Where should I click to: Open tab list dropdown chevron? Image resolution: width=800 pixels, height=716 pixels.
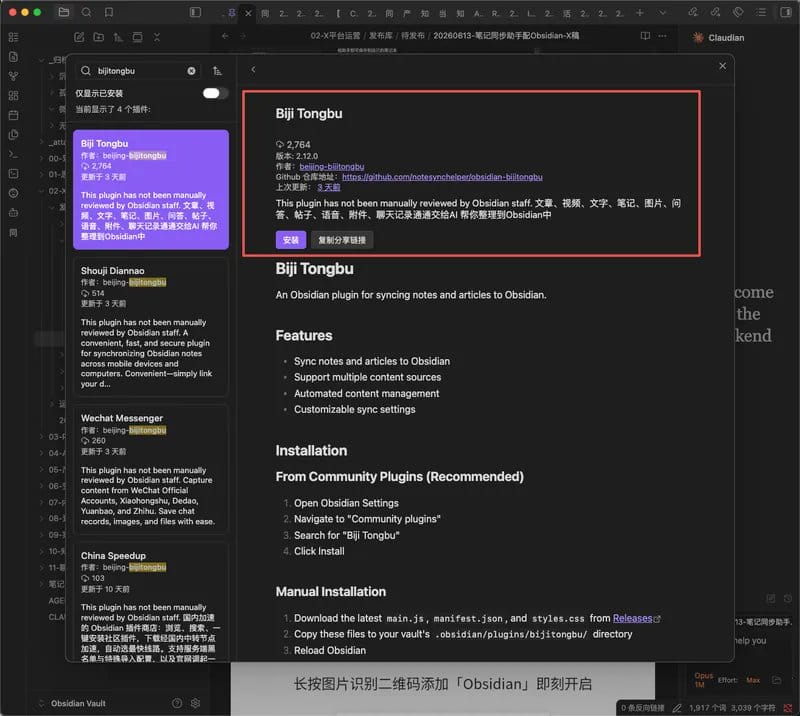[662, 13]
